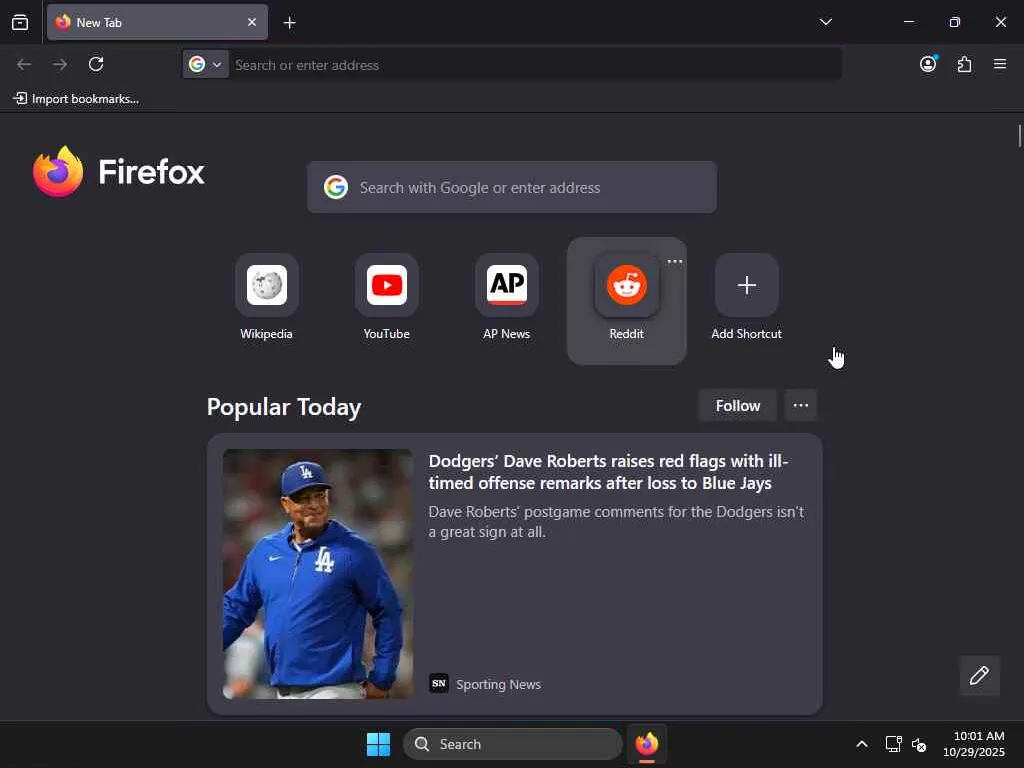
Task: Open the search engine selector dropdown
Action: point(206,64)
